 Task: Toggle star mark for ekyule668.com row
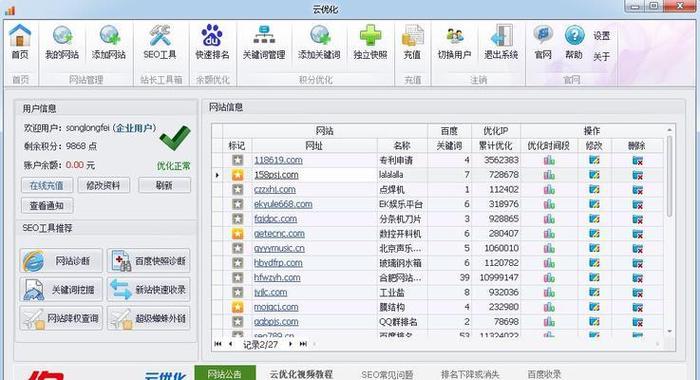(238, 205)
